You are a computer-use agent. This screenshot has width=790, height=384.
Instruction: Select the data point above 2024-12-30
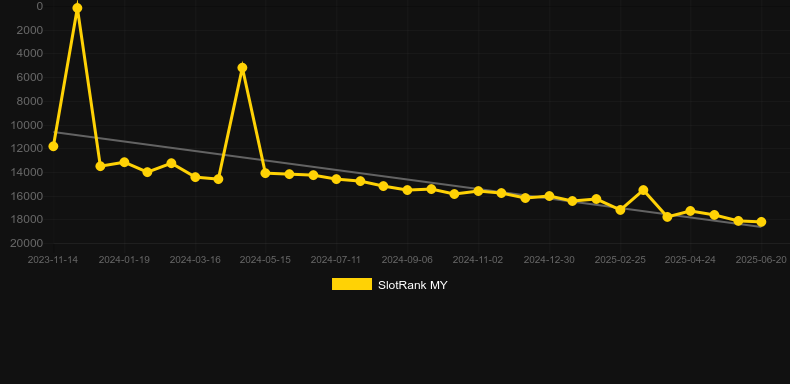[x=549, y=196]
